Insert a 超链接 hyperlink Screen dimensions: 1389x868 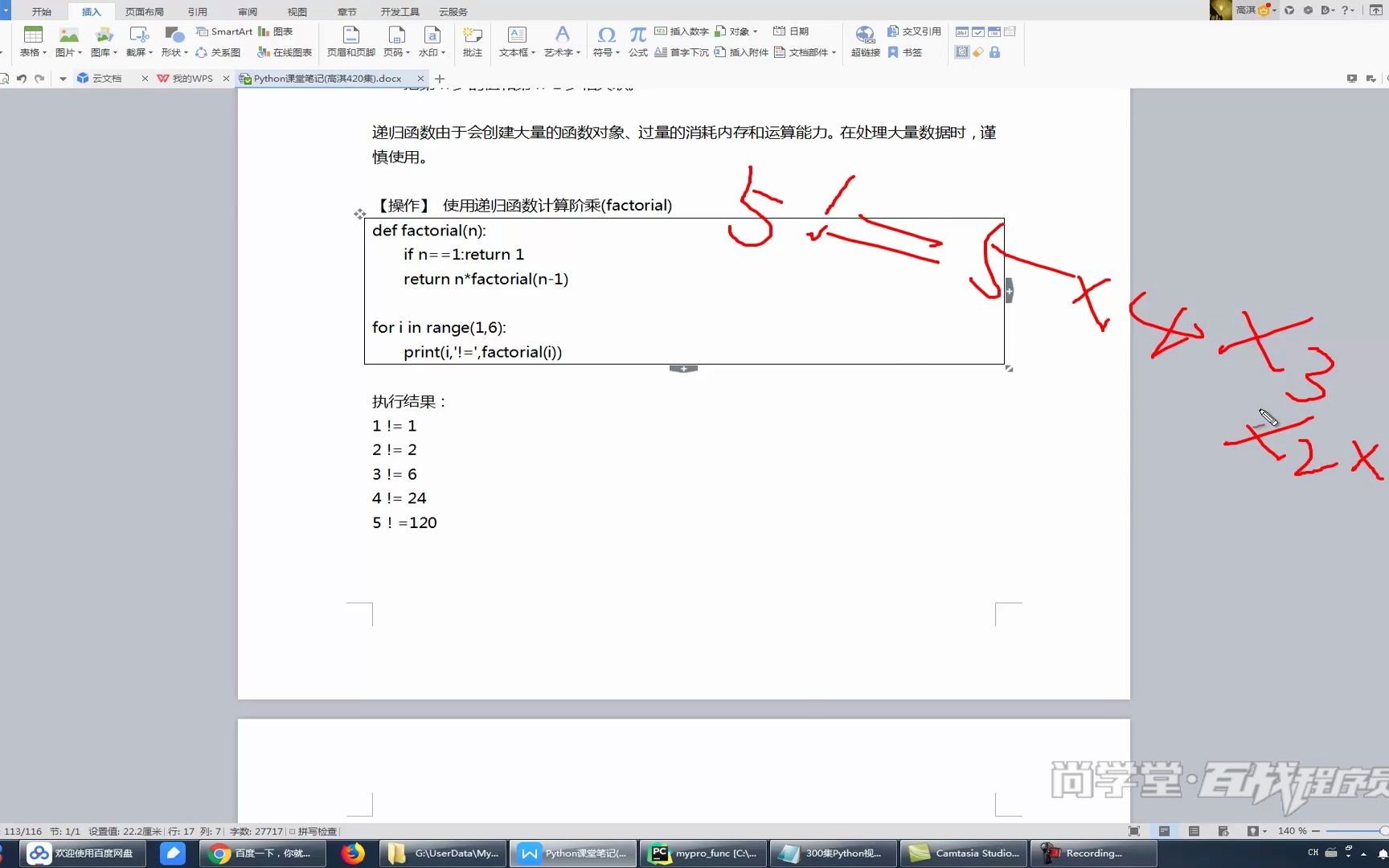point(865,41)
